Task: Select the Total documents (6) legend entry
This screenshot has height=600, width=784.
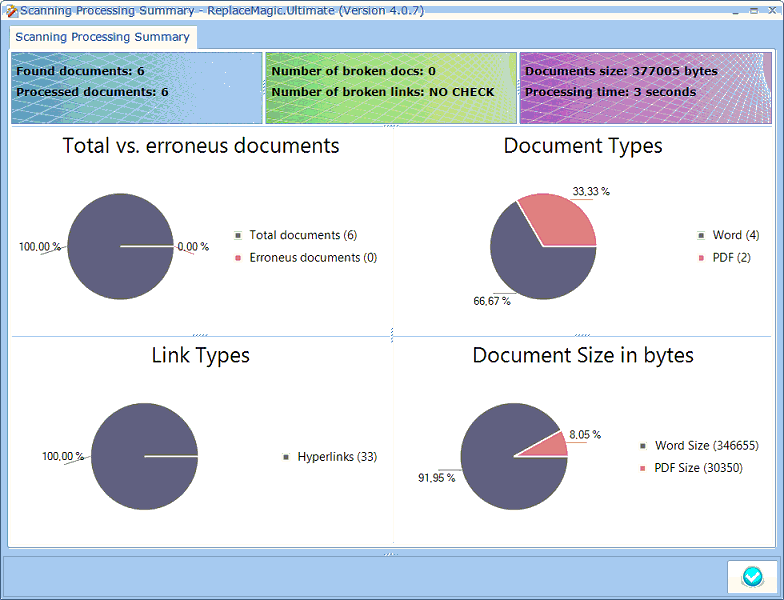Action: [x=302, y=236]
